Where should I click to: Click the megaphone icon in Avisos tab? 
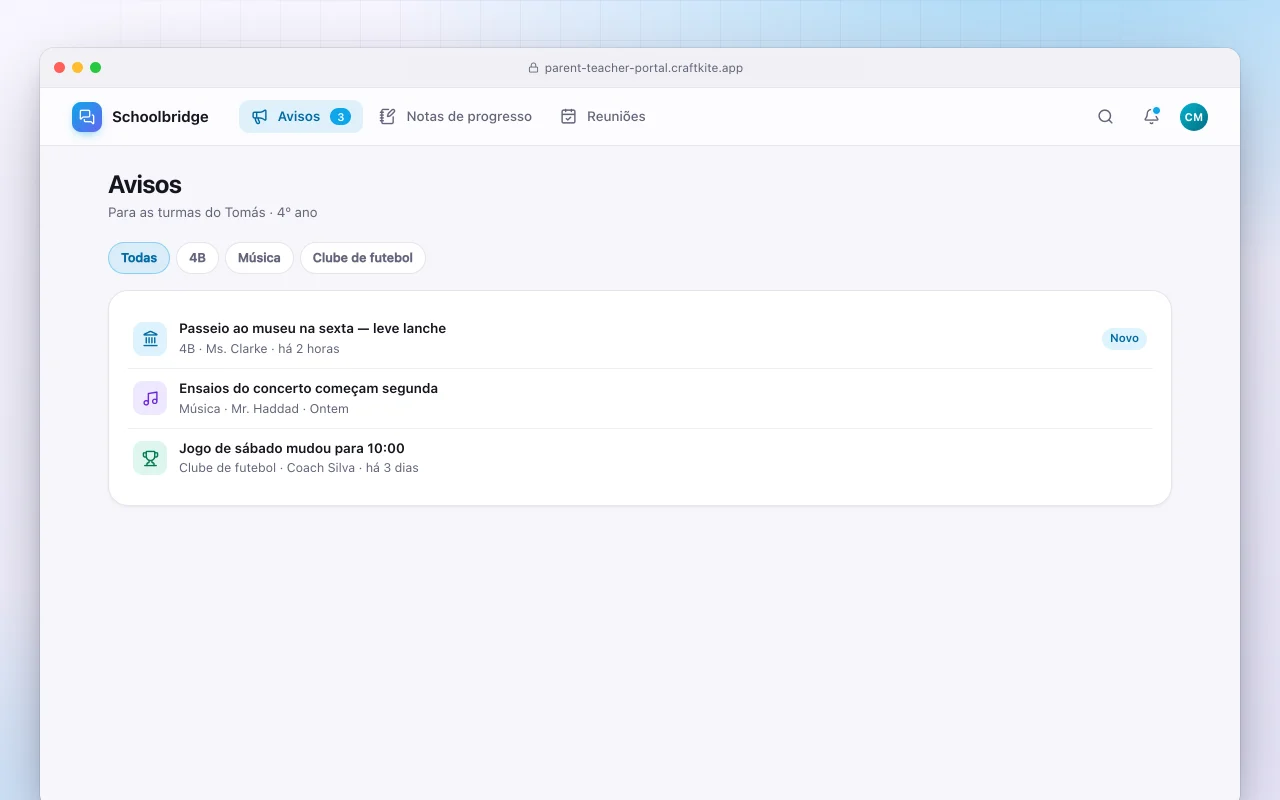260,117
